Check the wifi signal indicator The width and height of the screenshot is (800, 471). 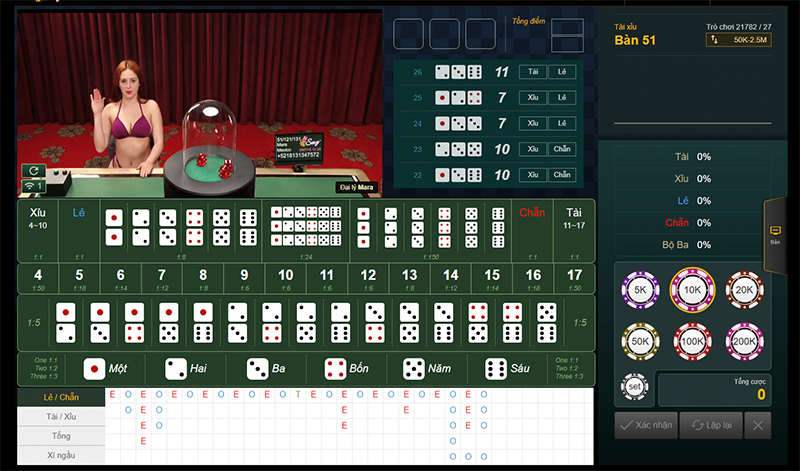[x=34, y=186]
